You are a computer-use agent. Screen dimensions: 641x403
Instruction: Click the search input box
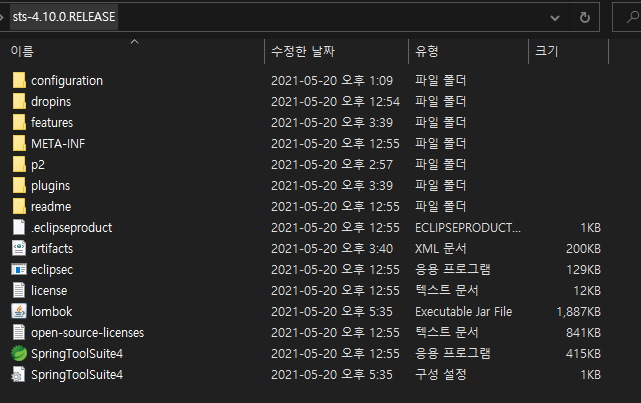pos(627,17)
